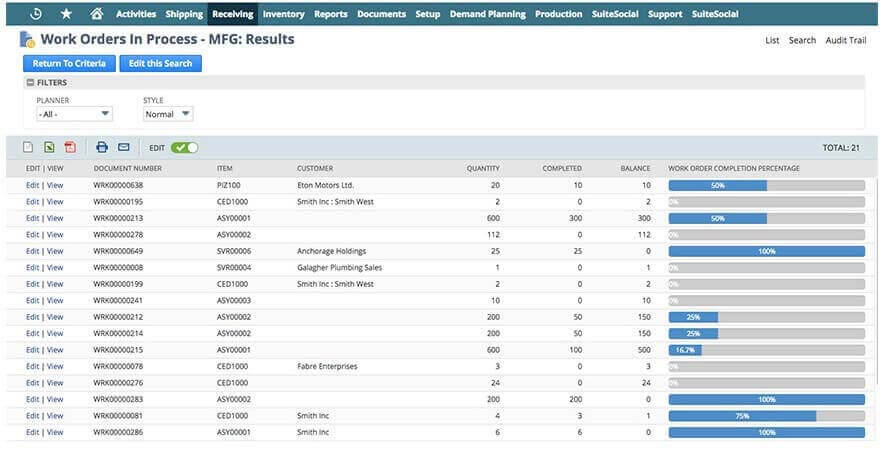
Task: Select item PIZ100 cell
Action: pyautogui.click(x=229, y=185)
